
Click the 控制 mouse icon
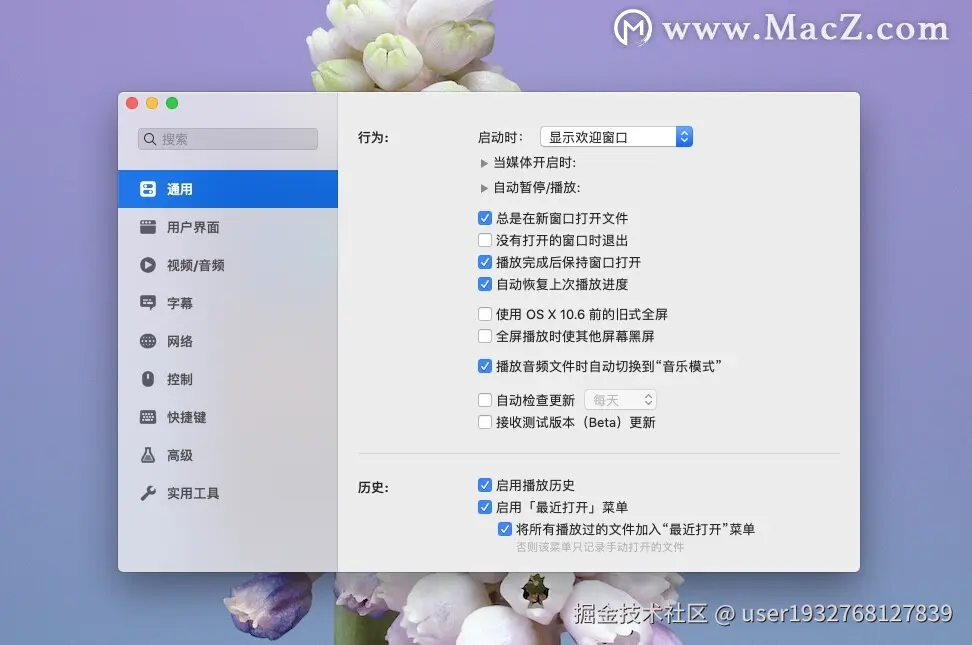(148, 379)
